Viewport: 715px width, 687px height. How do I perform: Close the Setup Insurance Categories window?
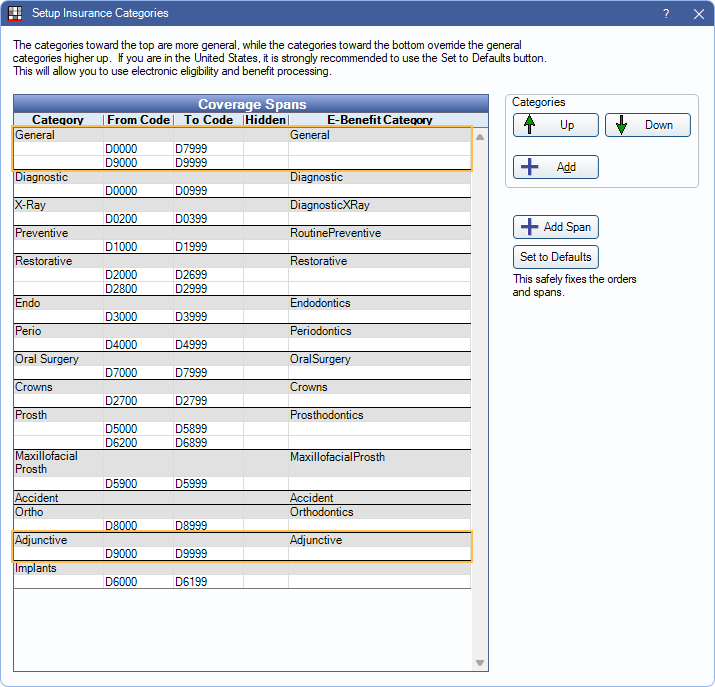(698, 14)
